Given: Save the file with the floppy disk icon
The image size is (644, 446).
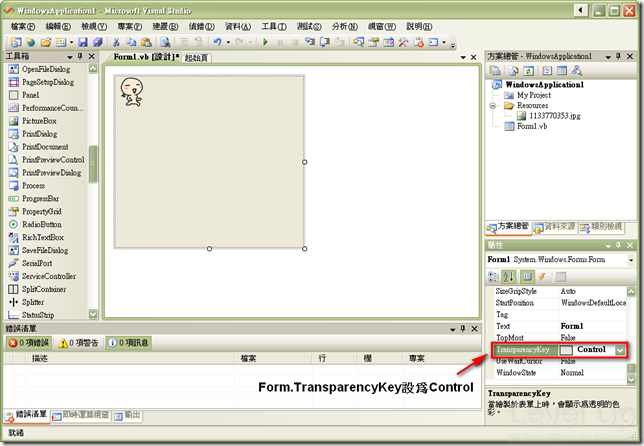Looking at the screenshot, I should click(x=83, y=42).
